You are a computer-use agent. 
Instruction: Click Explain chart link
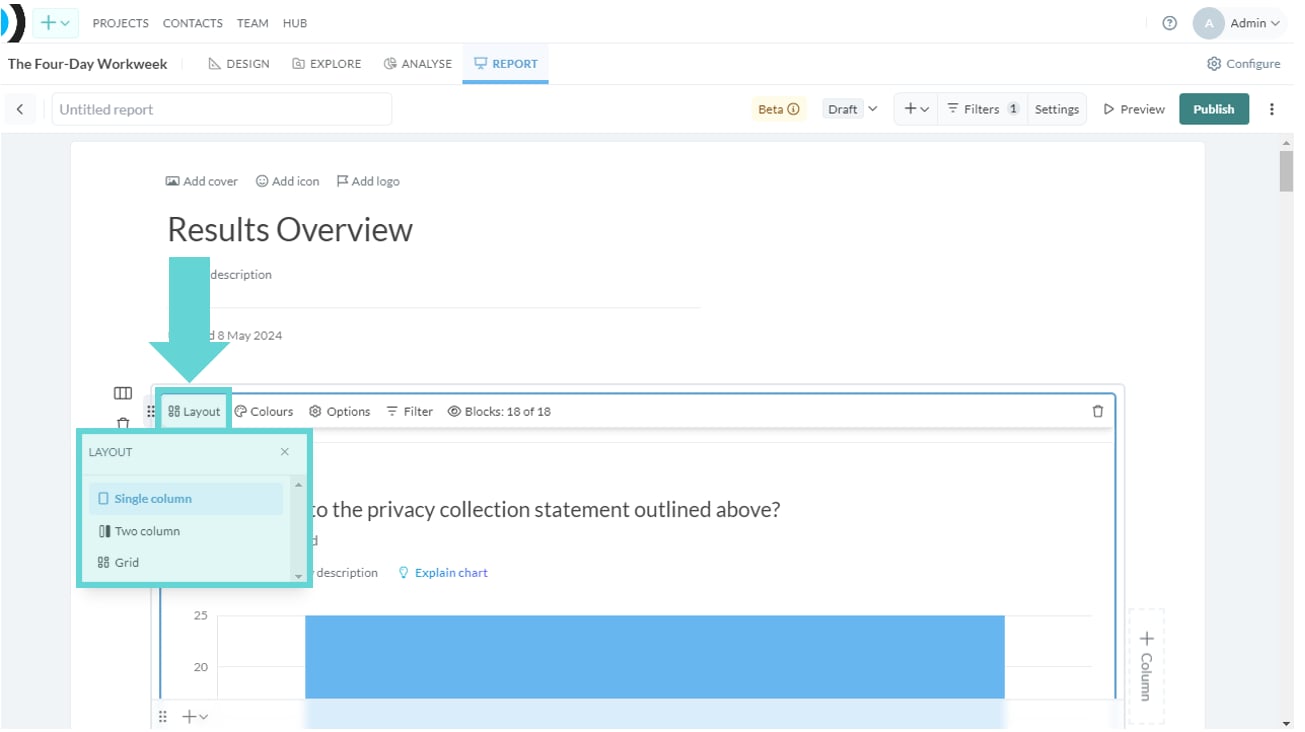tap(443, 573)
